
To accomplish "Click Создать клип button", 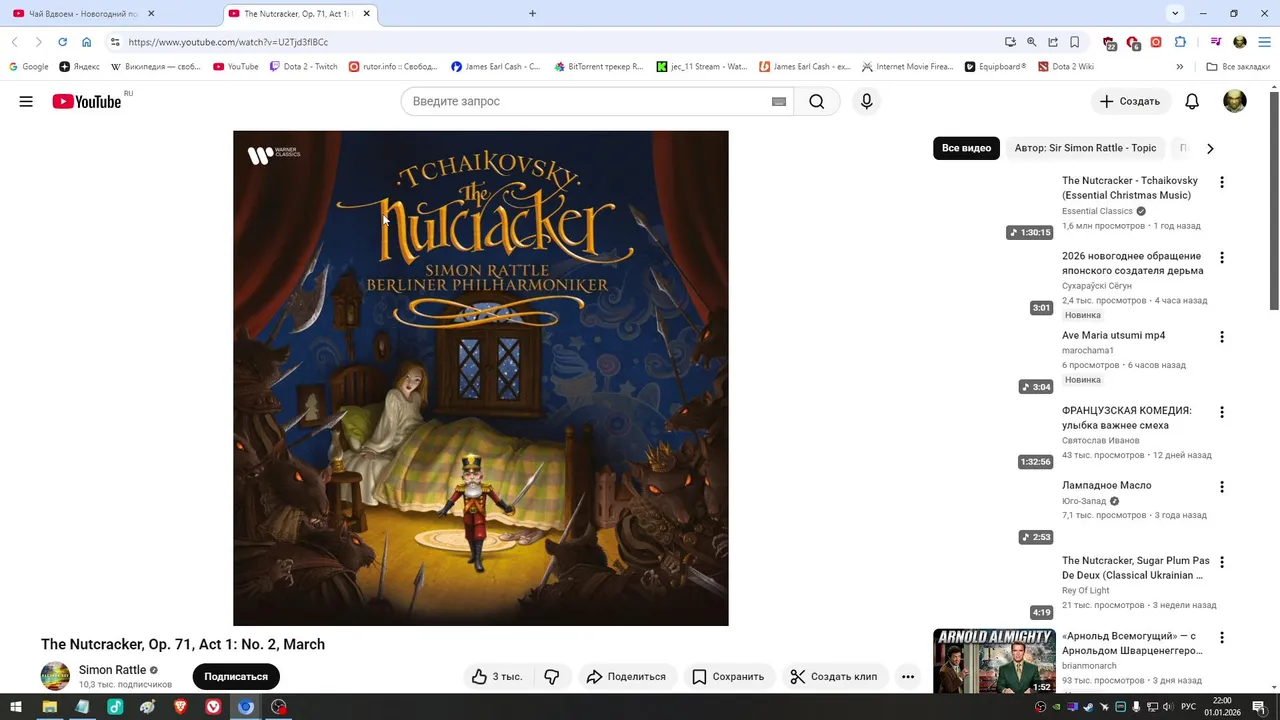I will (x=834, y=677).
